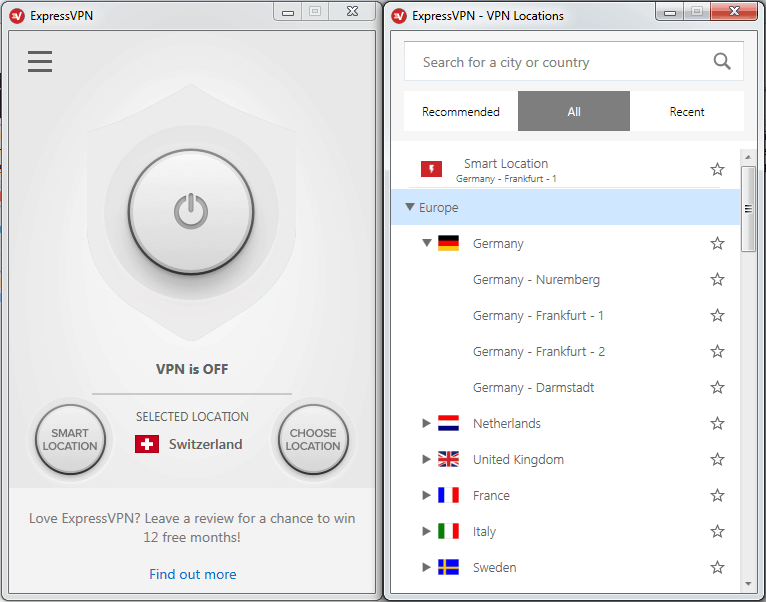
Task: Select the Italy country row
Action: coord(566,531)
